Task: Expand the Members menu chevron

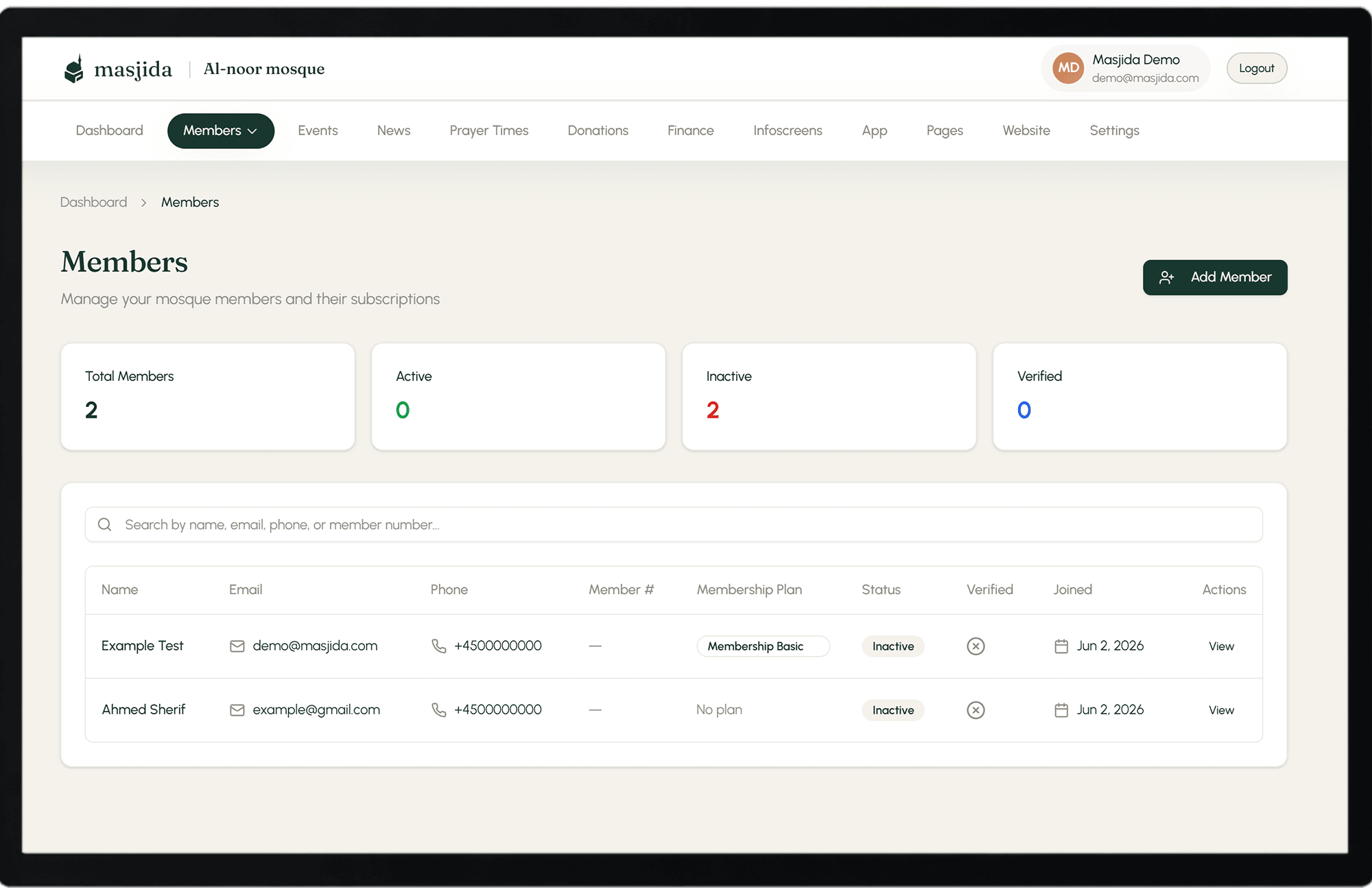Action: point(252,131)
